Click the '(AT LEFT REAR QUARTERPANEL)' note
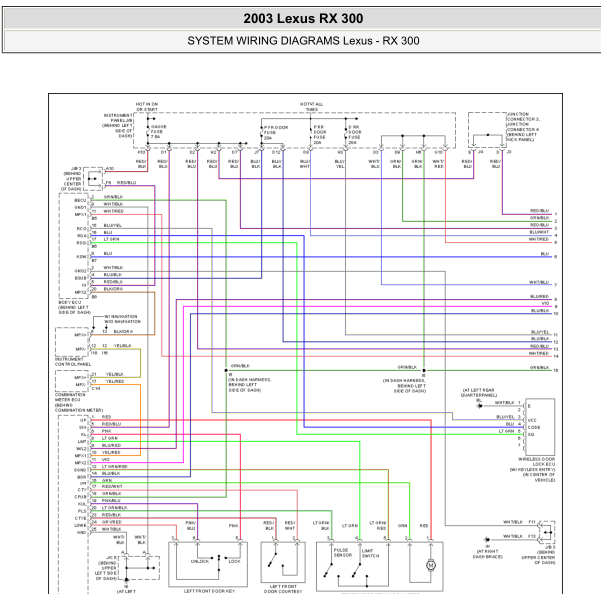The width and height of the screenshot is (601, 594). point(479,392)
